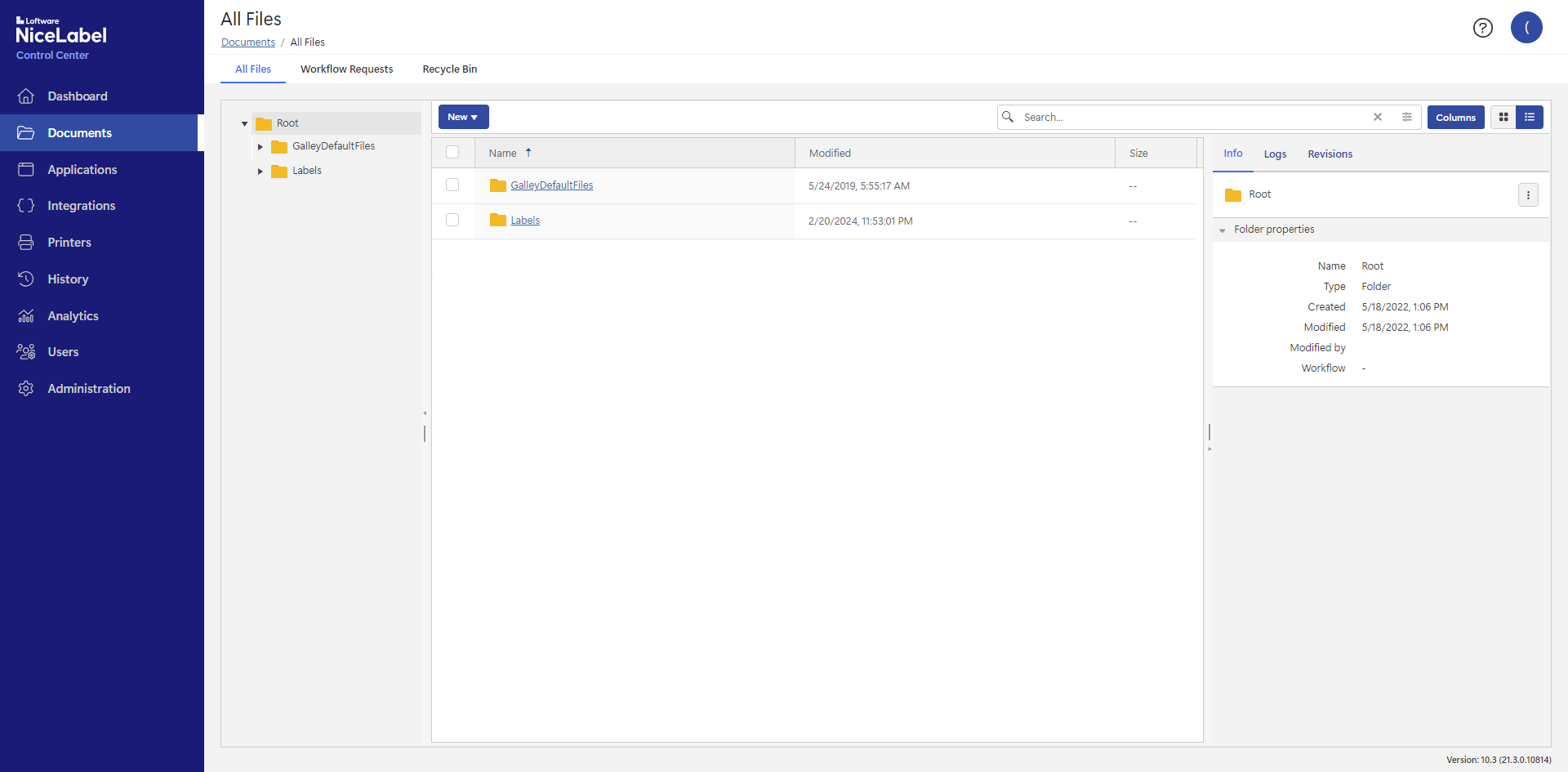This screenshot has height=772, width=1568.
Task: Open the Administration settings
Action: click(89, 388)
